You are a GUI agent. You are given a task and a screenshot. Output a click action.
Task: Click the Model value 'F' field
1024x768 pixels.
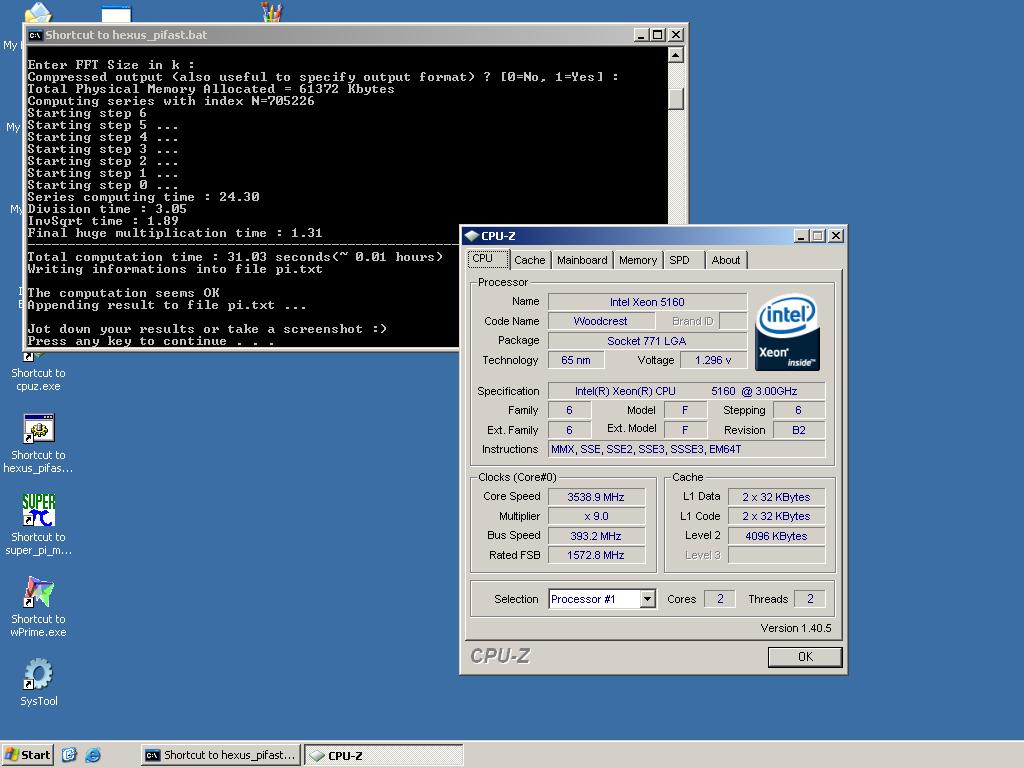[685, 409]
